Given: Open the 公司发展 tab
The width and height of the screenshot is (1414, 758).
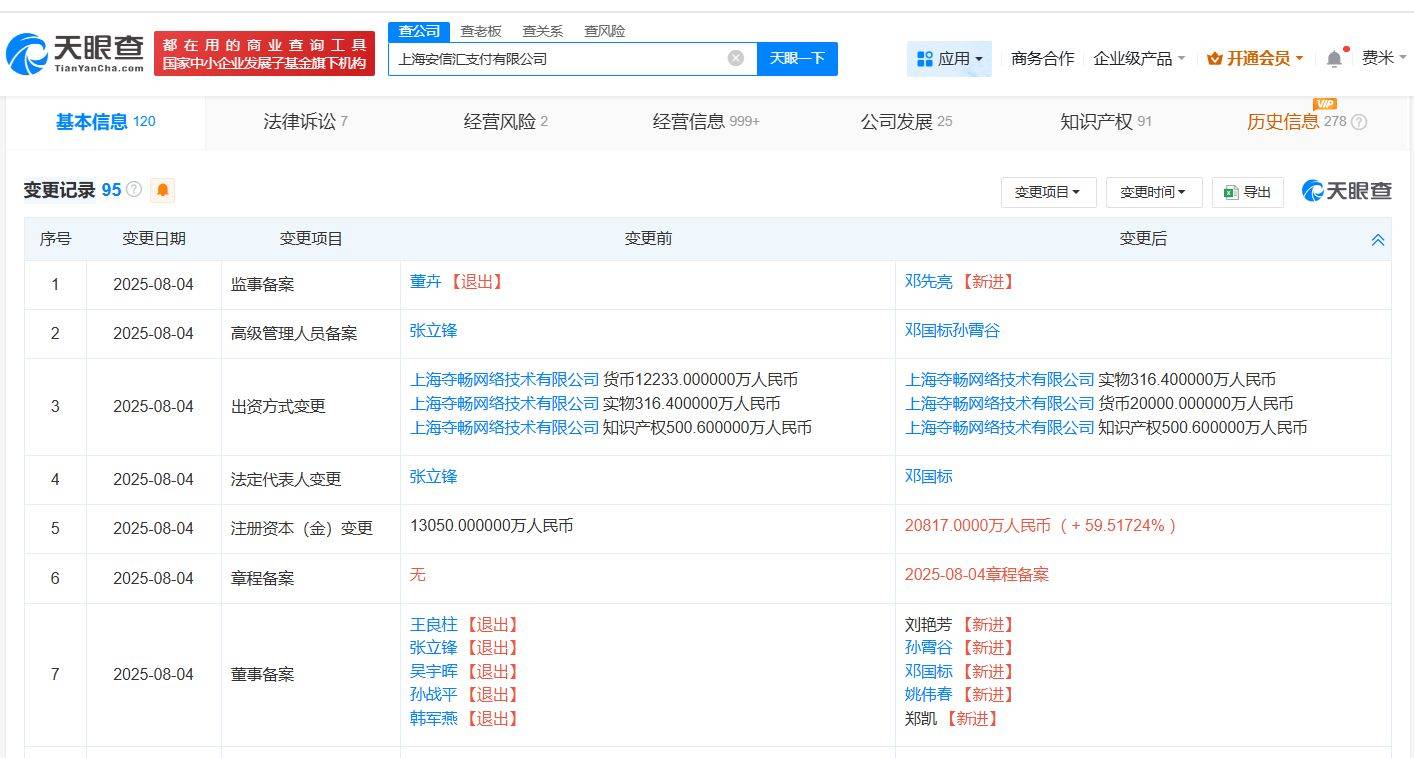Looking at the screenshot, I should (x=906, y=122).
